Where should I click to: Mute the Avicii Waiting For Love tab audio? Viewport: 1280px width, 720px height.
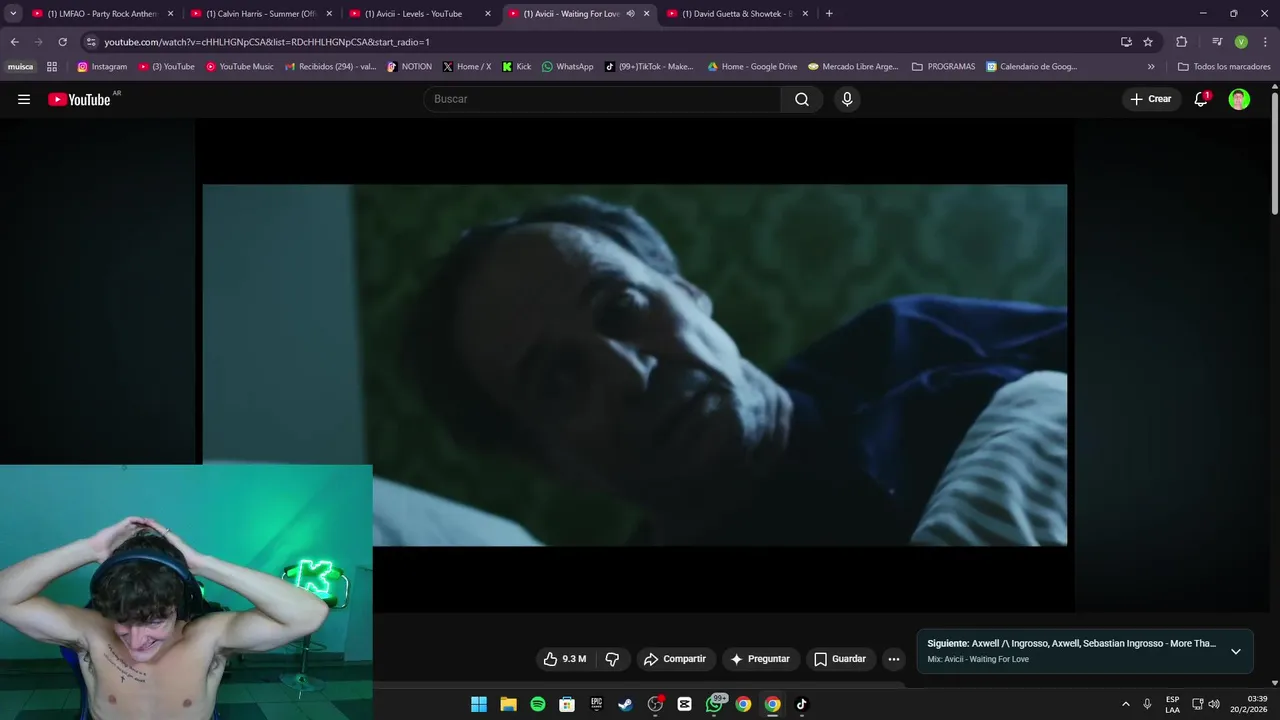click(x=630, y=14)
